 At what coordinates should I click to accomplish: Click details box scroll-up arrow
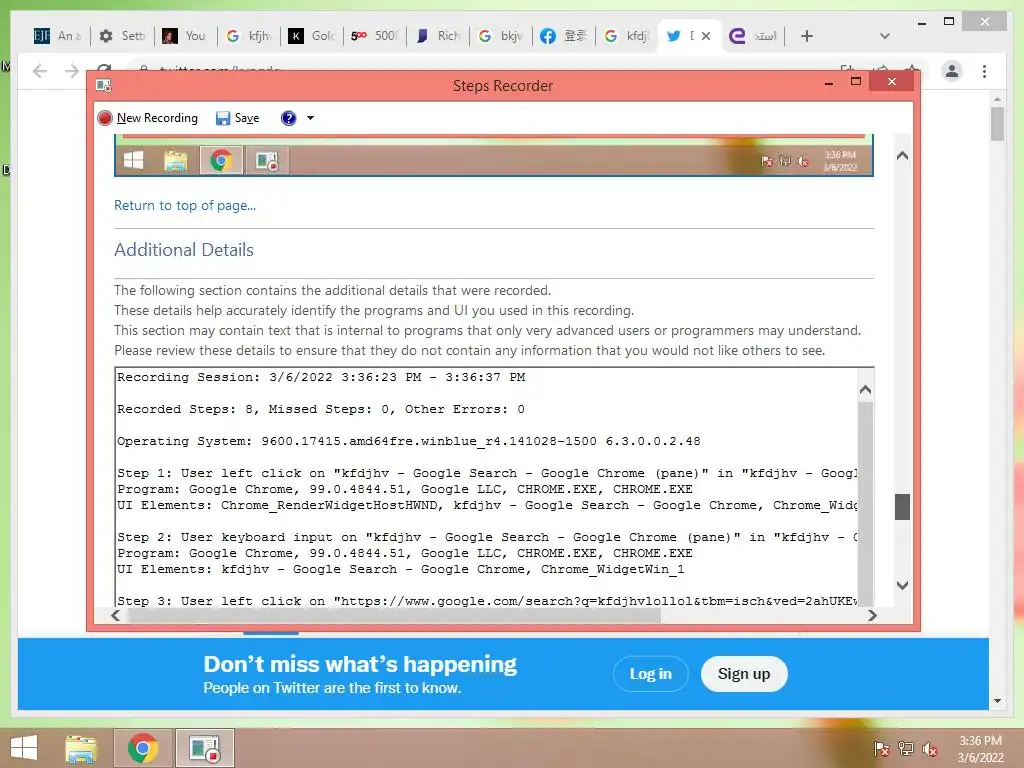(x=865, y=390)
